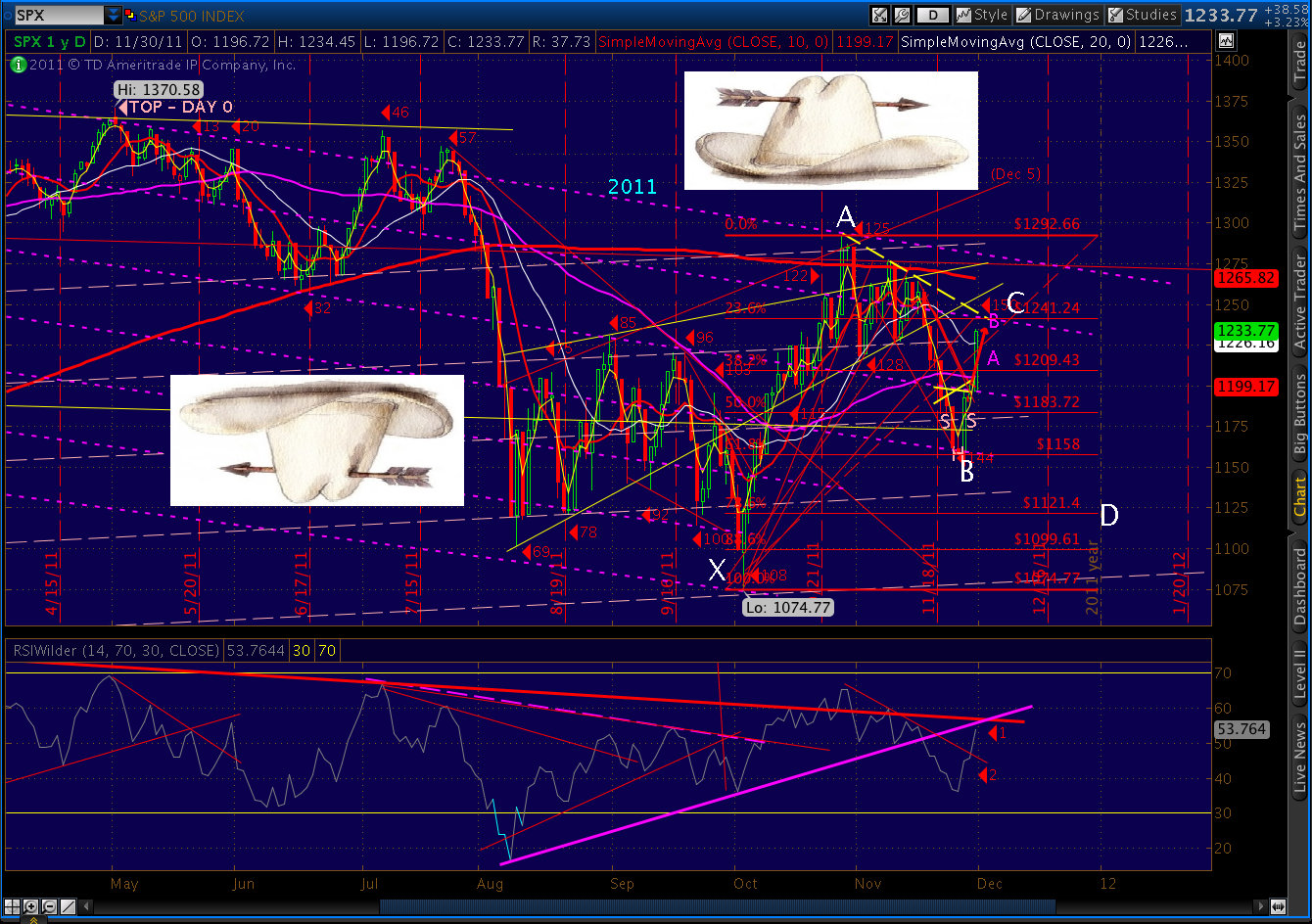Viewport: 1312px width, 924px height.
Task: Click the zoom out magnifier icon
Action: coord(48,906)
